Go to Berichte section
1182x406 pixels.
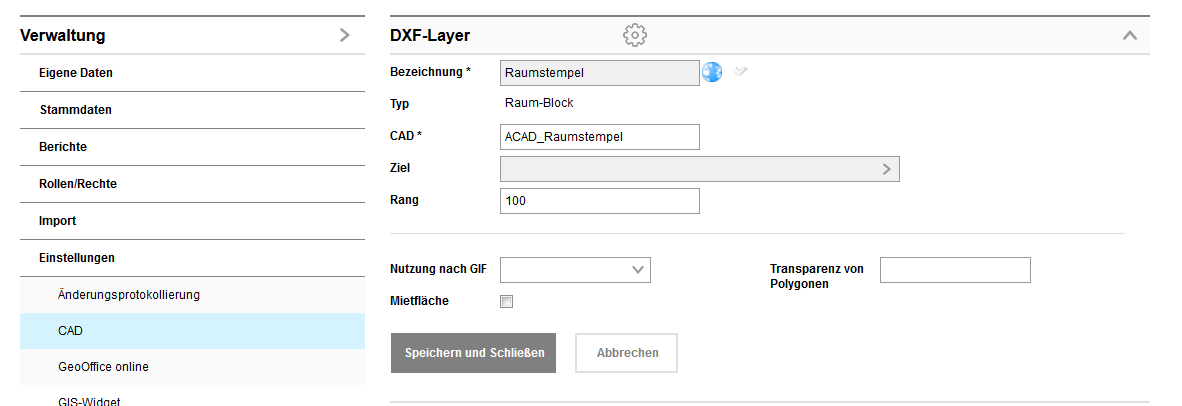click(x=63, y=147)
